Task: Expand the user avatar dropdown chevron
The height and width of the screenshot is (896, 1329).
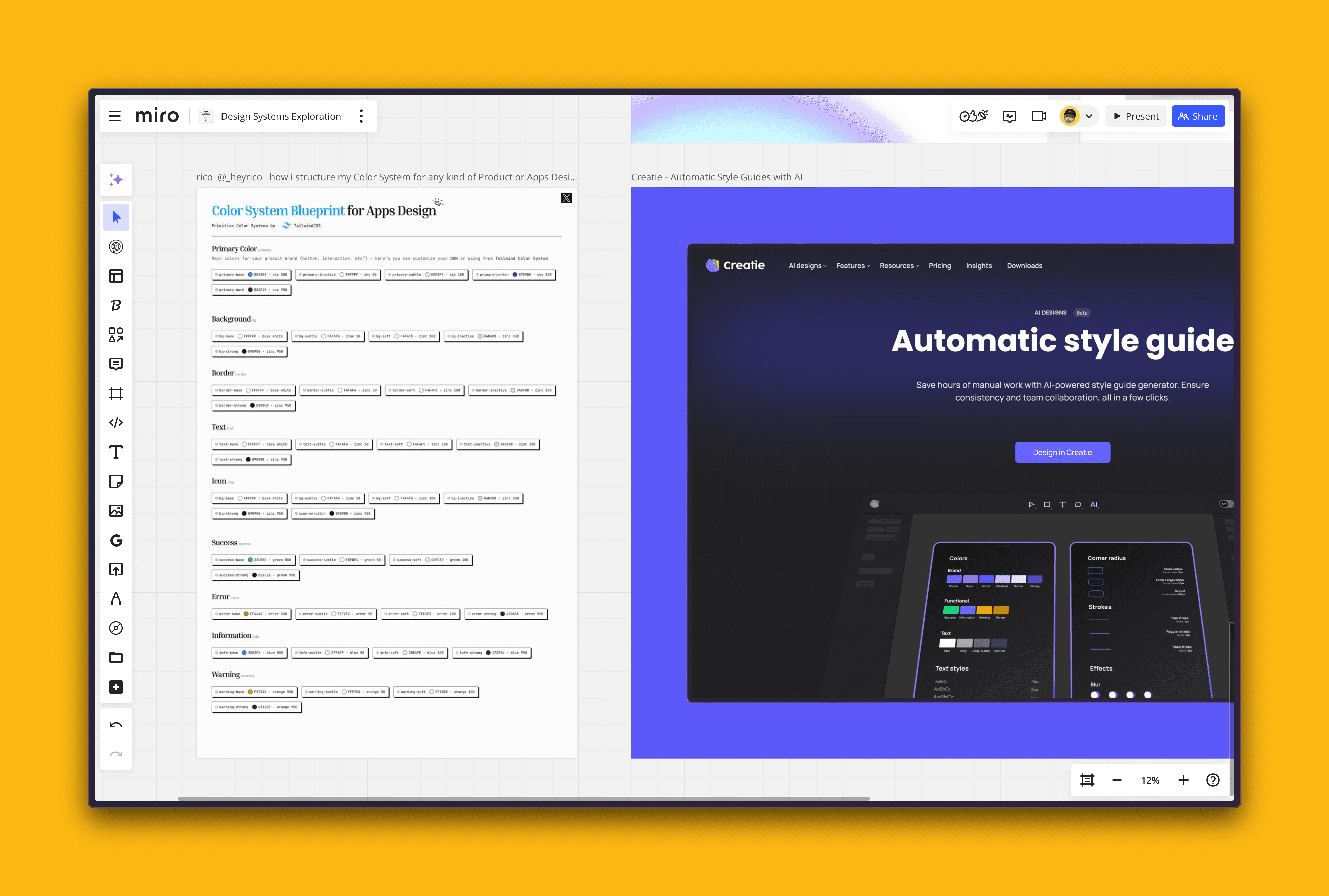Action: (1089, 116)
